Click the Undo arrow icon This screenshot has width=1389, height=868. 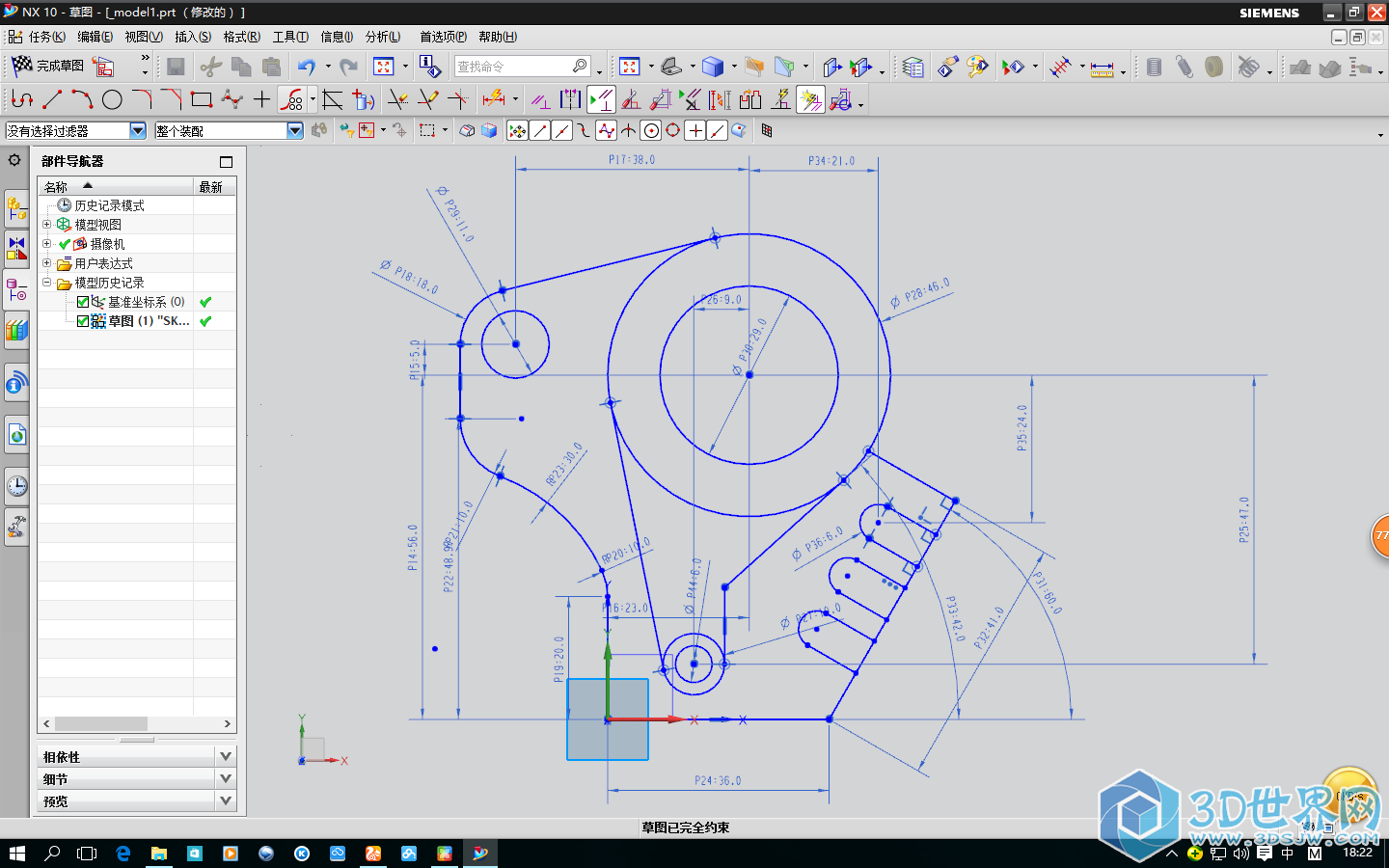[x=307, y=67]
